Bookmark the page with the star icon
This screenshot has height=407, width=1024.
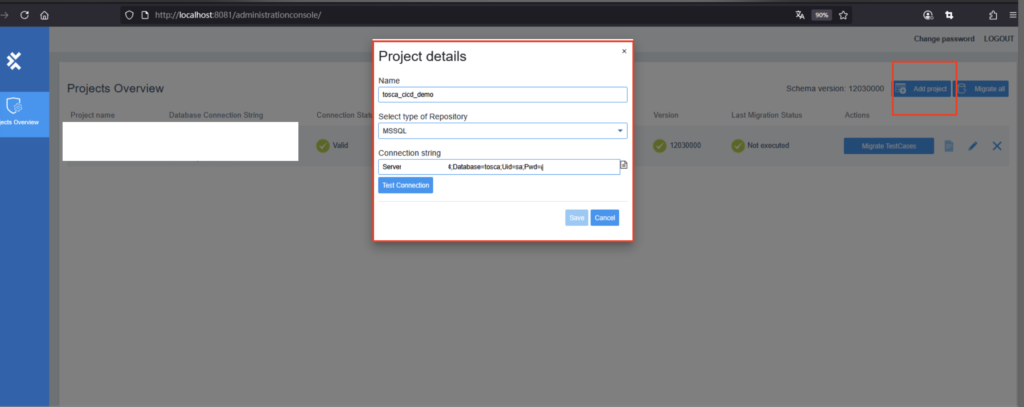(843, 15)
